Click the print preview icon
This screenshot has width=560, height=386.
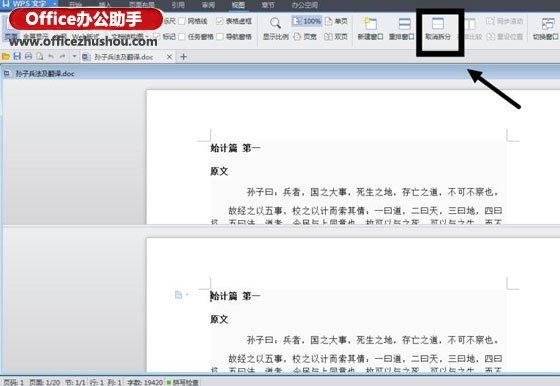point(40,56)
